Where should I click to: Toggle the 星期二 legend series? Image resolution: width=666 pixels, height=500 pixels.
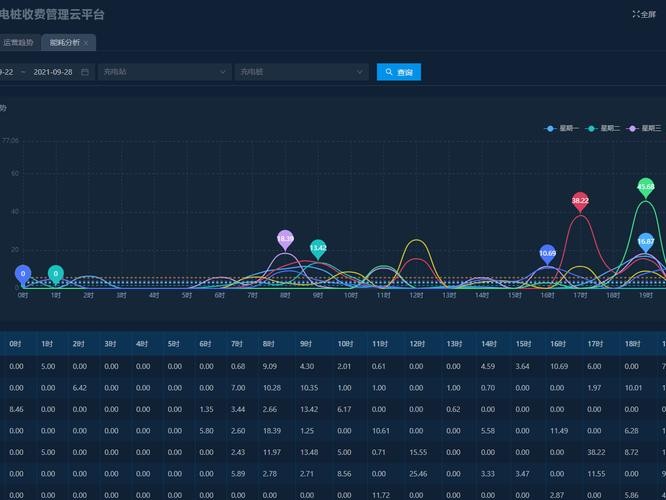point(603,128)
